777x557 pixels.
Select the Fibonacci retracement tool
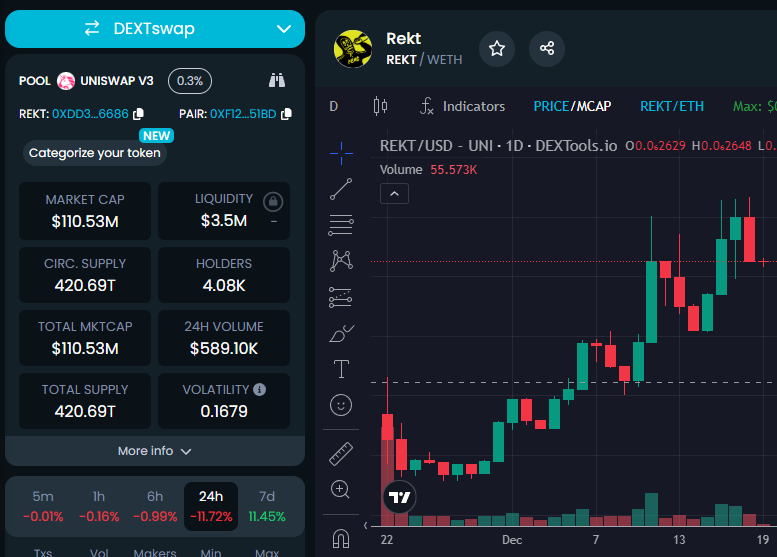(x=341, y=225)
